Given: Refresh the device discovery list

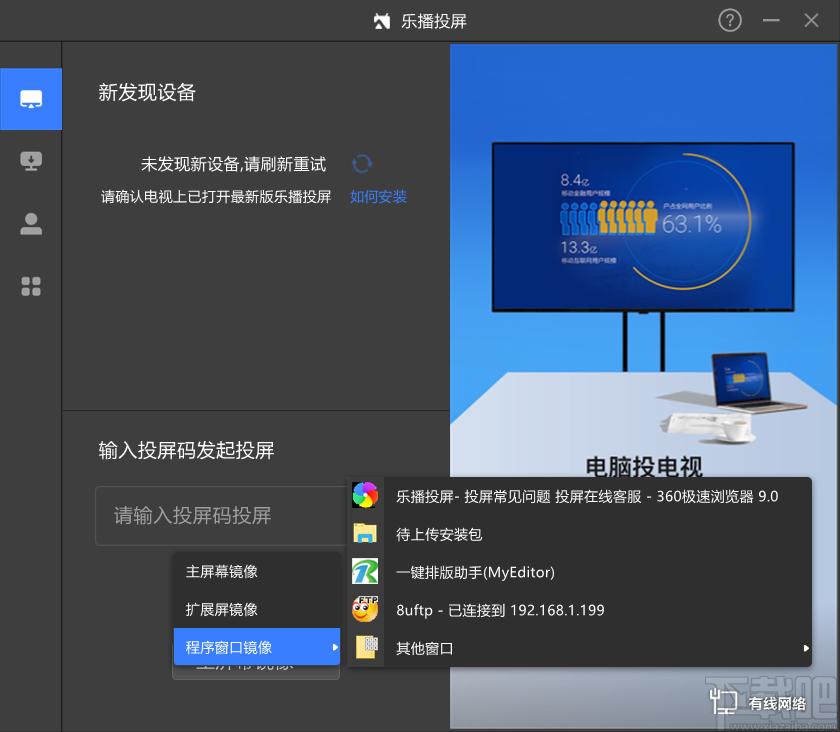Looking at the screenshot, I should (362, 163).
